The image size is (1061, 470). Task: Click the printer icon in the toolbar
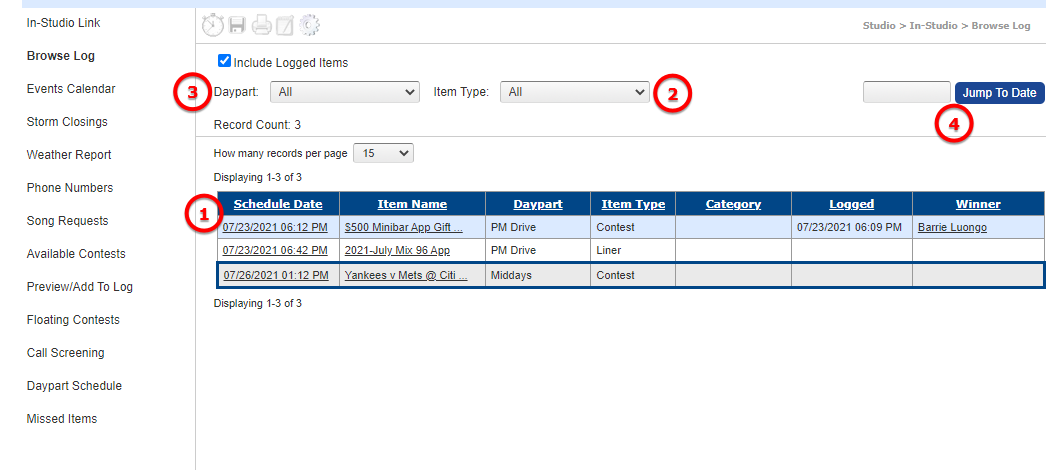(261, 26)
